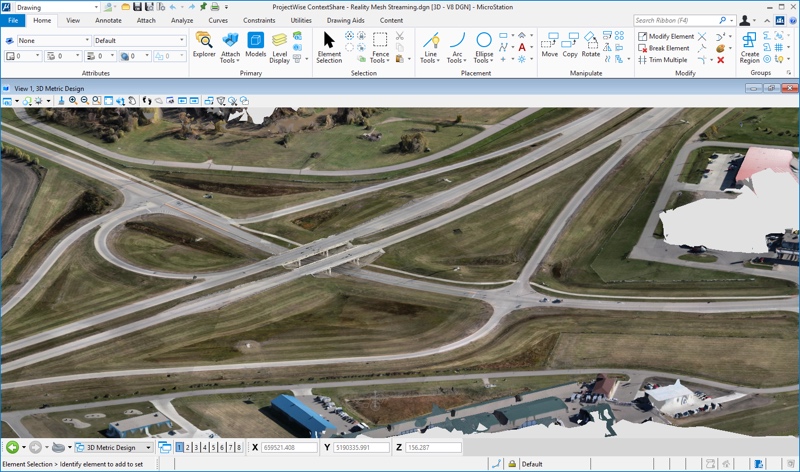The image size is (800, 472).
Task: Click the Modify Element button
Action: 666,36
